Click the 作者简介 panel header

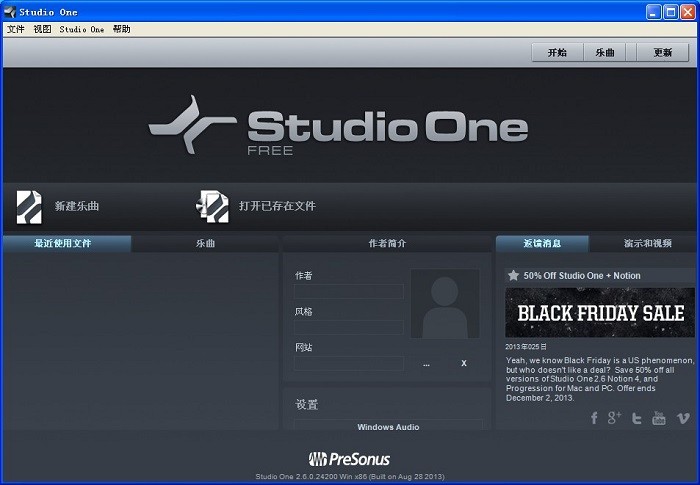click(387, 243)
